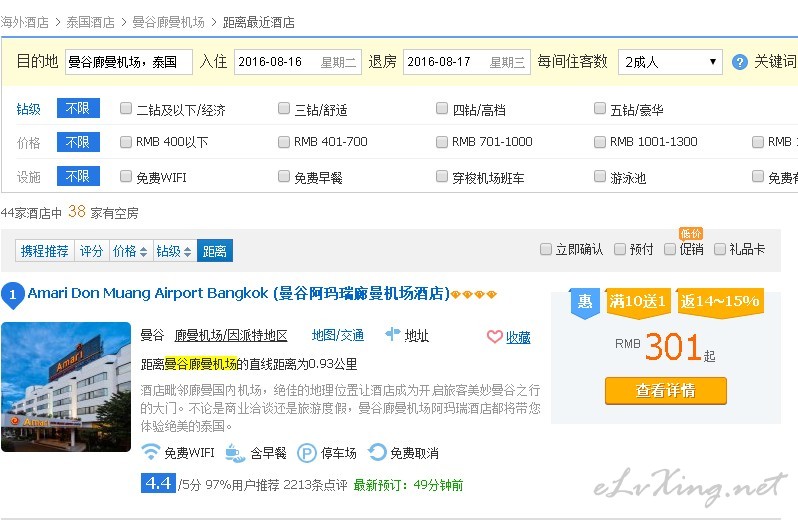Tick the RMB 701-1000 price checkbox
The height and width of the screenshot is (520, 798).
tap(442, 142)
